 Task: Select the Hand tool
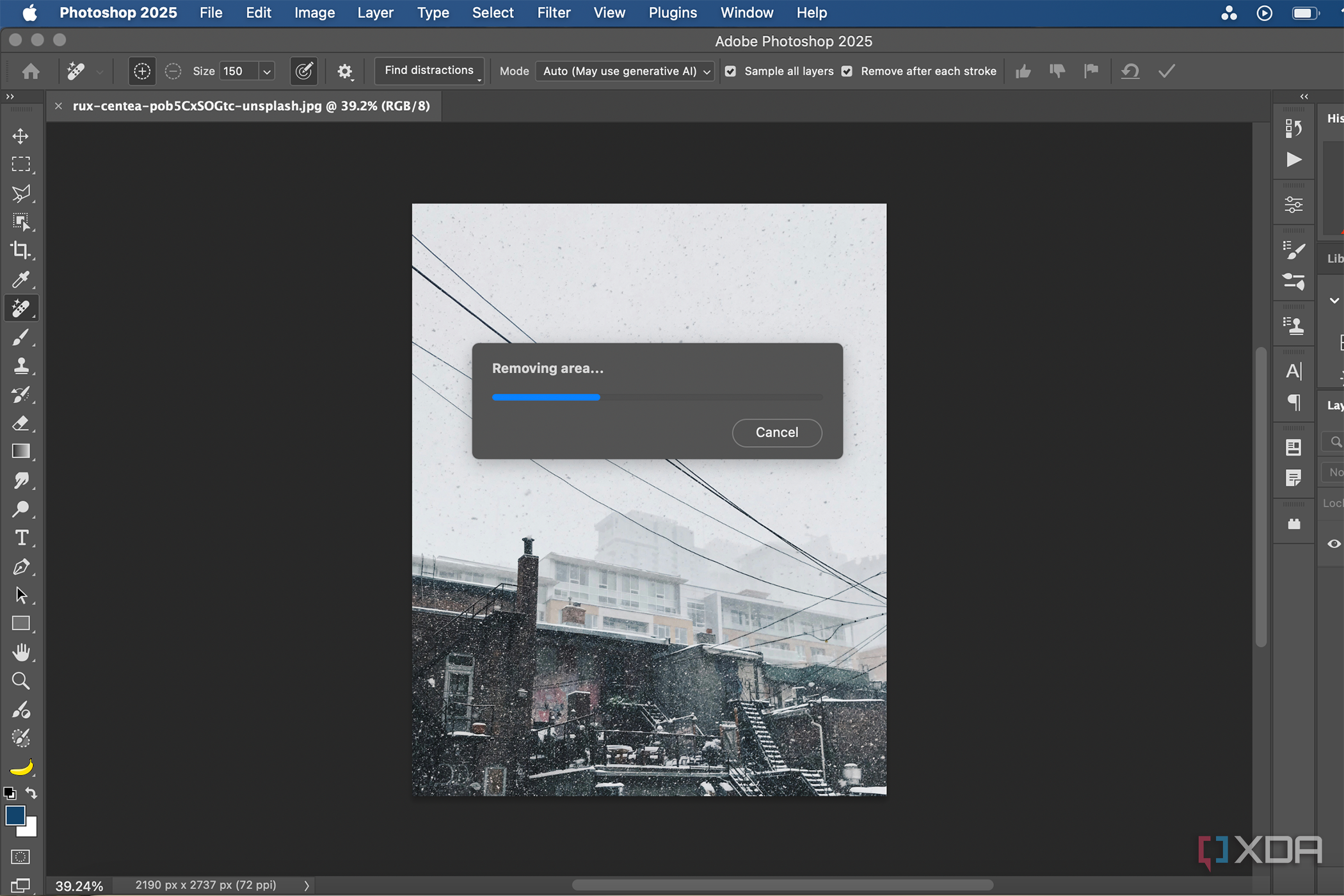tap(20, 652)
